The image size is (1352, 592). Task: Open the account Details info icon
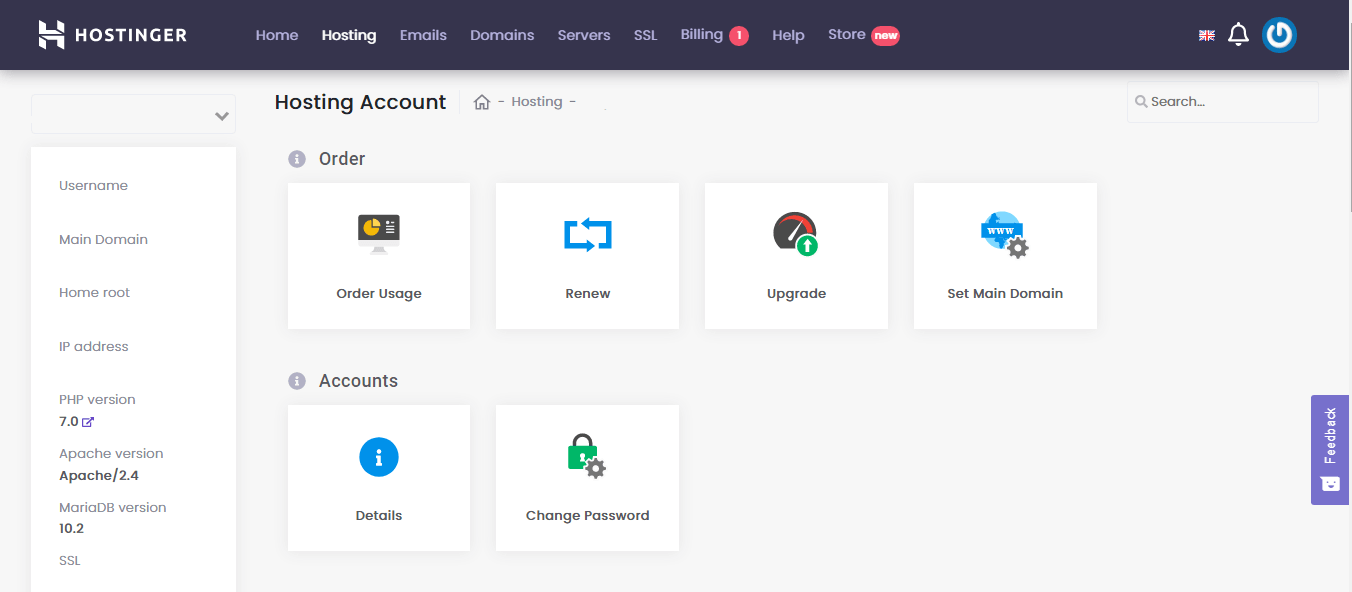tap(378, 457)
